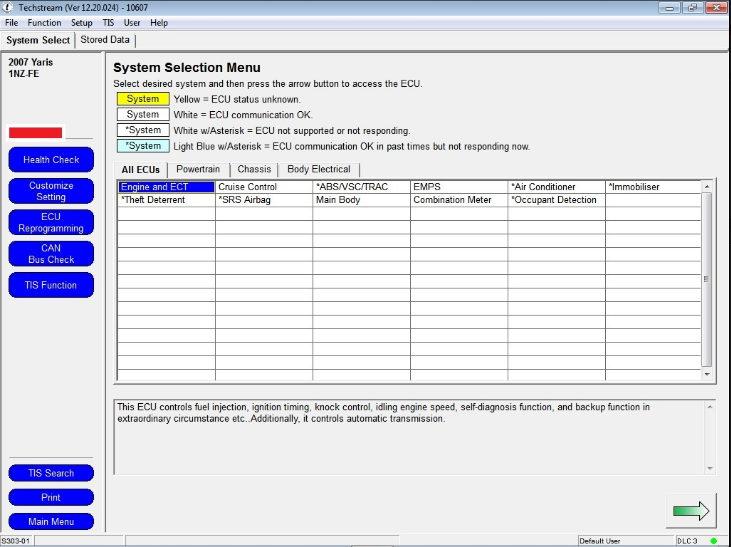This screenshot has height=547, width=731.
Task: Open the User menu
Action: point(132,23)
